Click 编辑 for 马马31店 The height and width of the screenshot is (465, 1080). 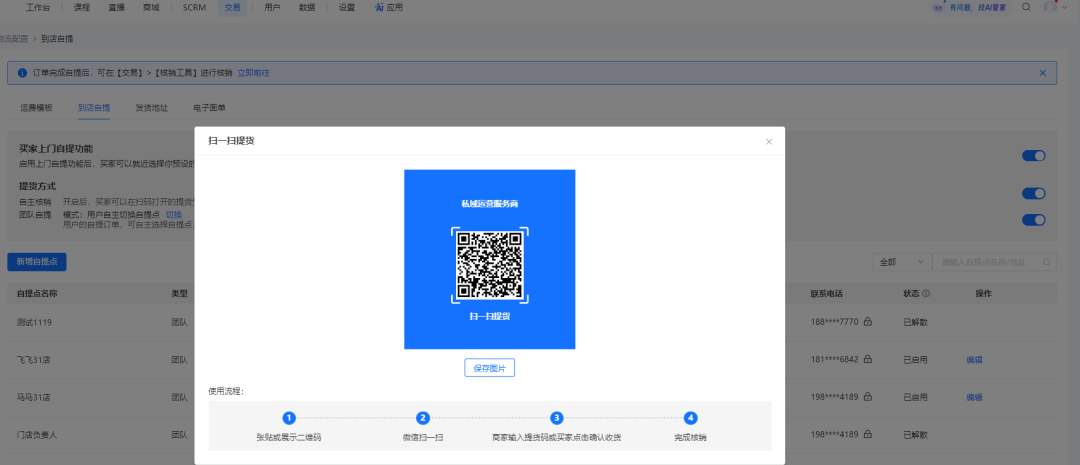[974, 397]
